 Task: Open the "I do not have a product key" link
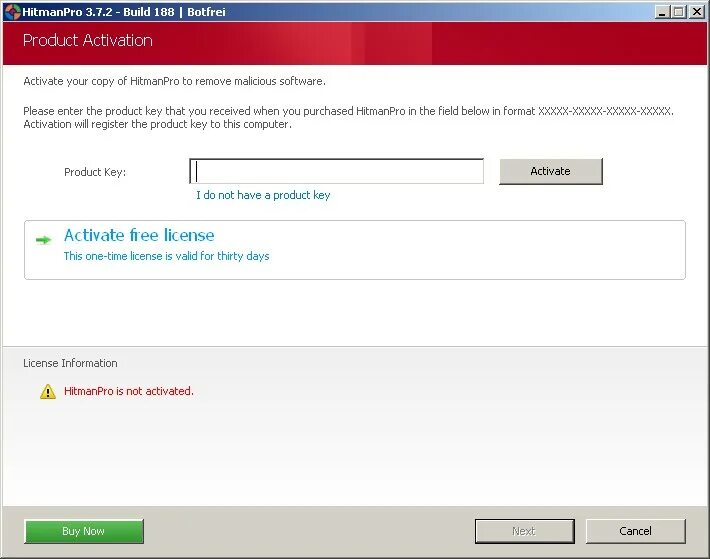[263, 195]
